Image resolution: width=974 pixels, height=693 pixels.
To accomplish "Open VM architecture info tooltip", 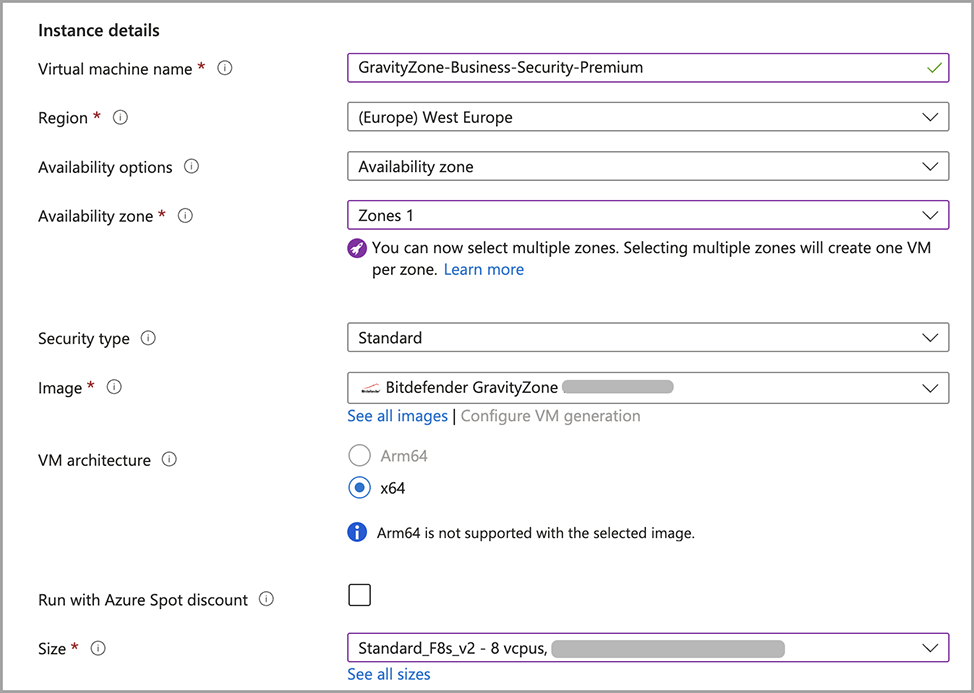I will [x=169, y=460].
